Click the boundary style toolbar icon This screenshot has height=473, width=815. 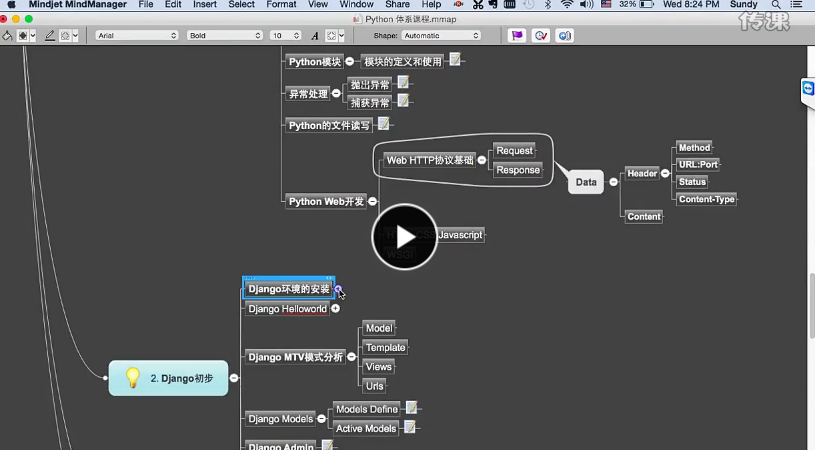coord(65,36)
